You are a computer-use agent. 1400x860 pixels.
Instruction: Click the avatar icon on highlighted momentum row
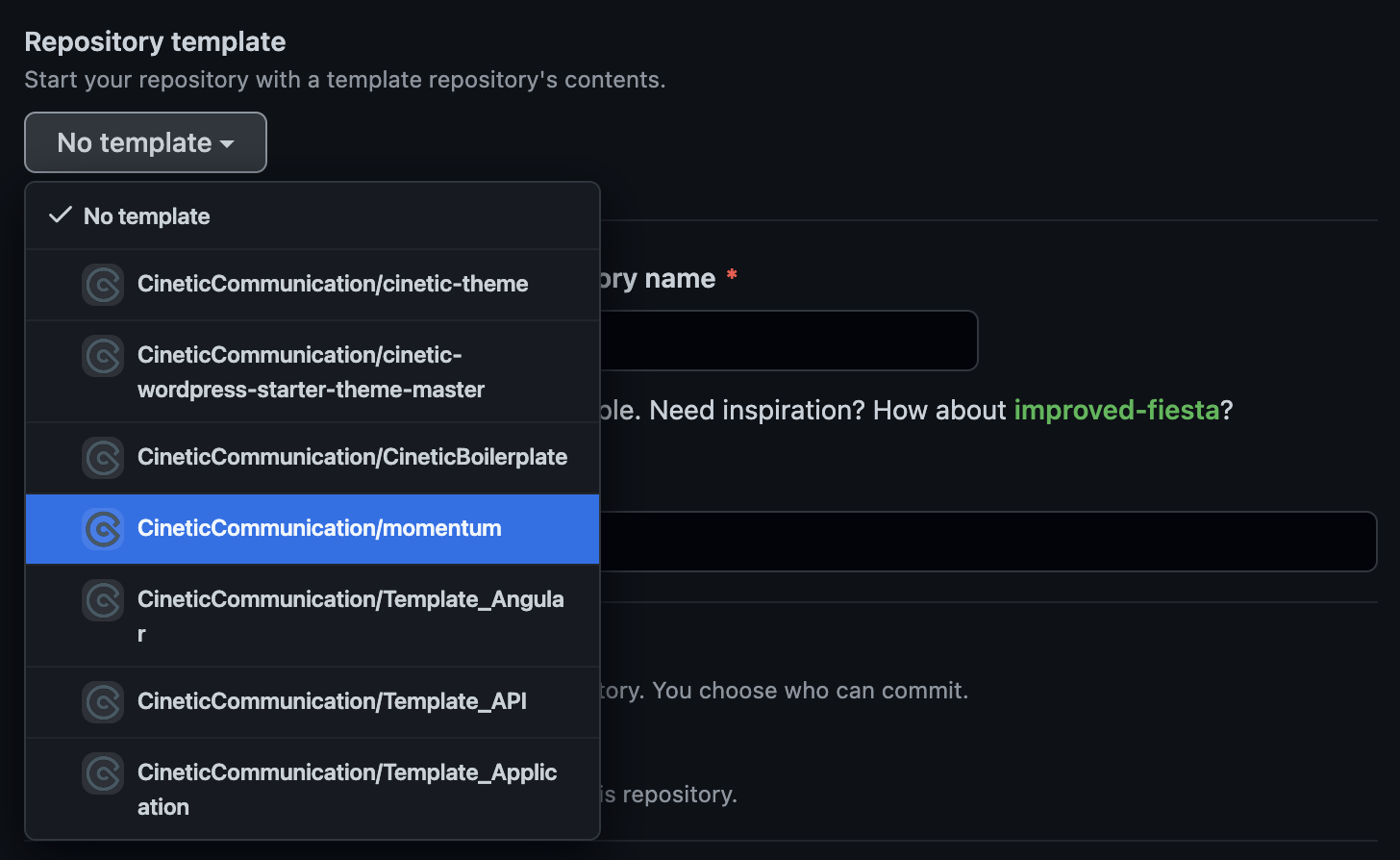103,529
